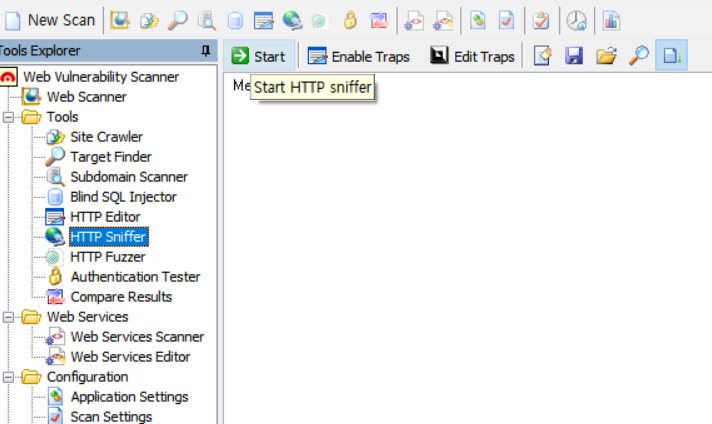Select the Tools folder in the tree
This screenshot has height=424, width=712.
62,117
